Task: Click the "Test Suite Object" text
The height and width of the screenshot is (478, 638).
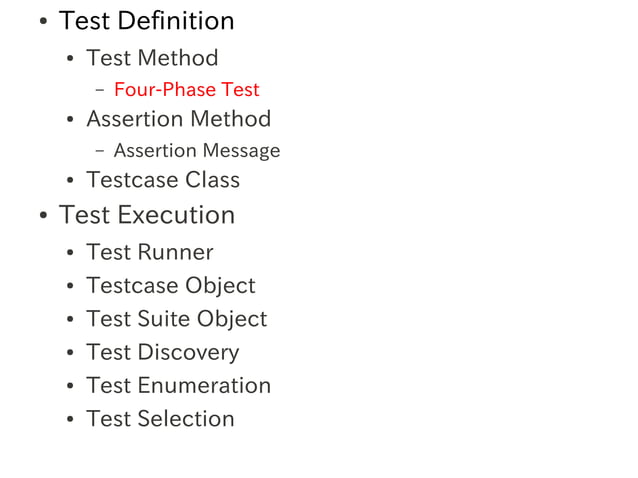Action: click(176, 319)
